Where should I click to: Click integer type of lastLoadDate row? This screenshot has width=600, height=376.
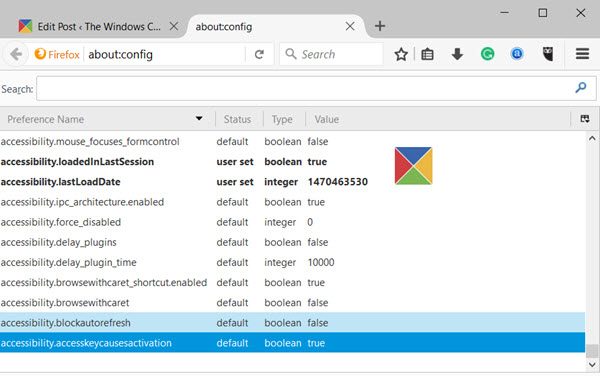tap(281, 182)
